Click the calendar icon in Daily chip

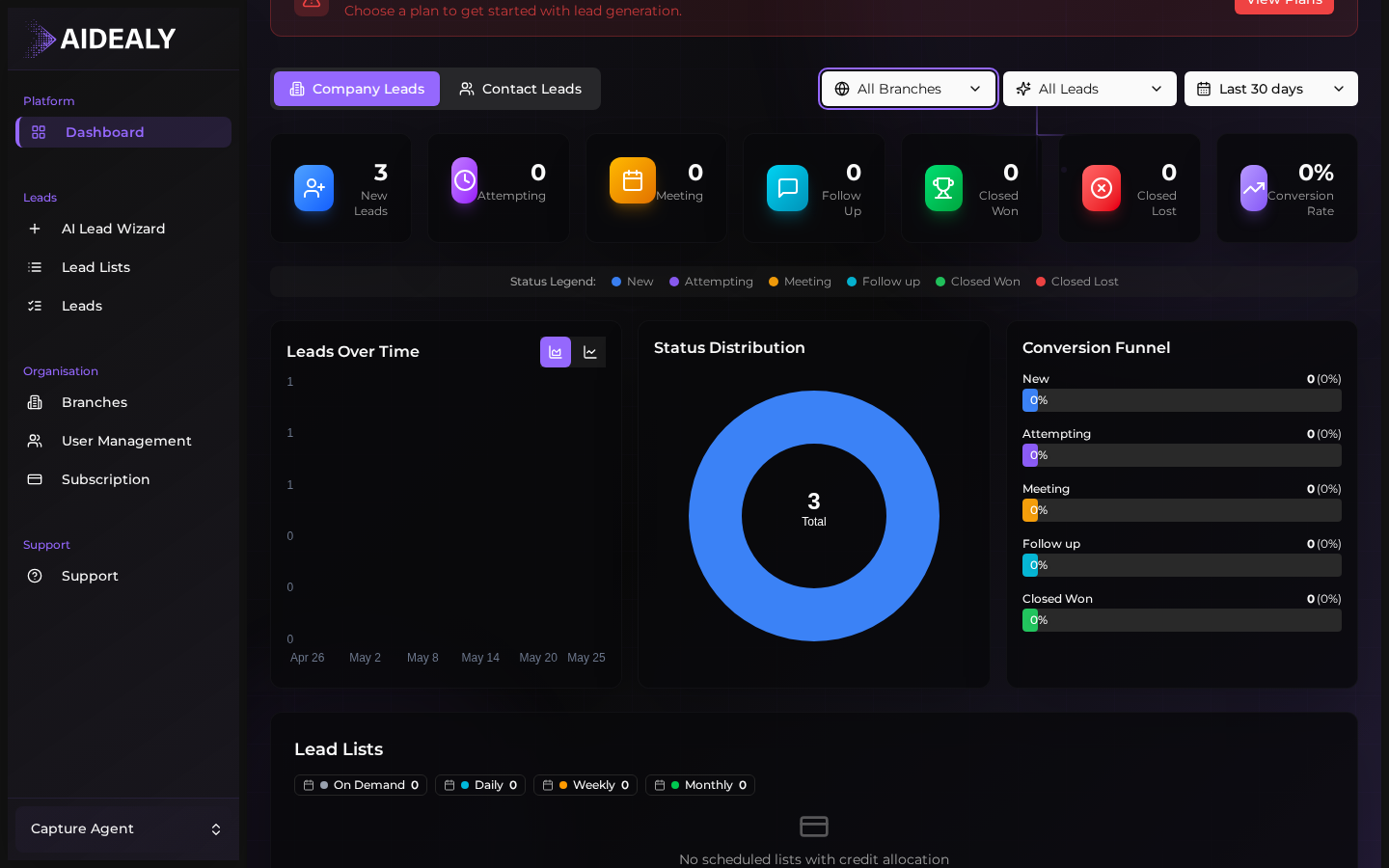tap(449, 785)
